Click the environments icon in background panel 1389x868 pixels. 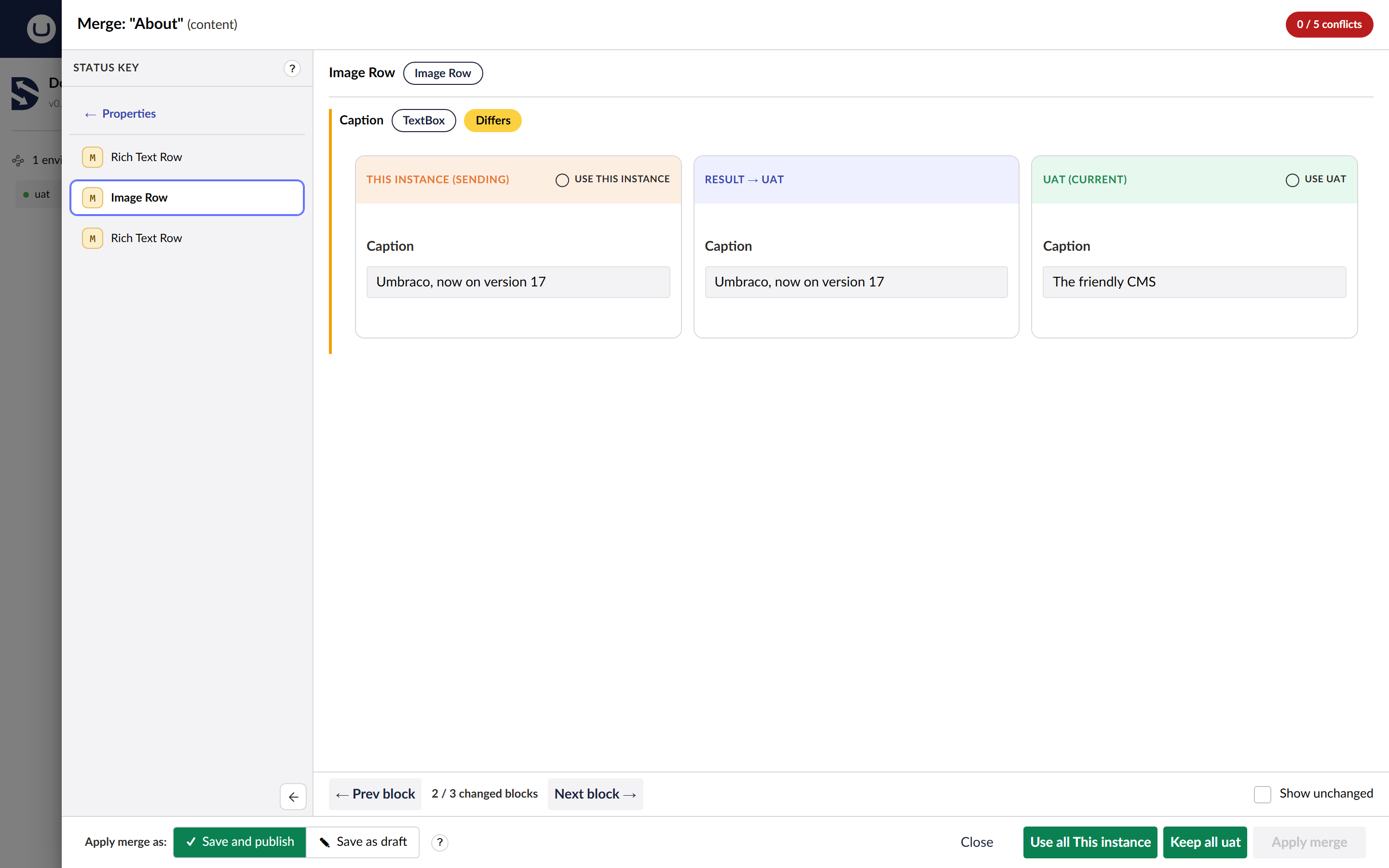pos(18,160)
